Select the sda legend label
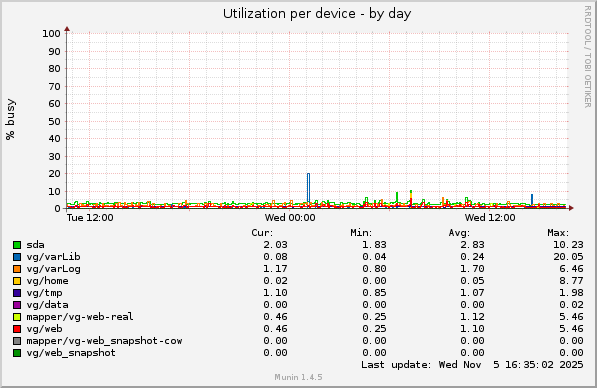 (x=35, y=245)
